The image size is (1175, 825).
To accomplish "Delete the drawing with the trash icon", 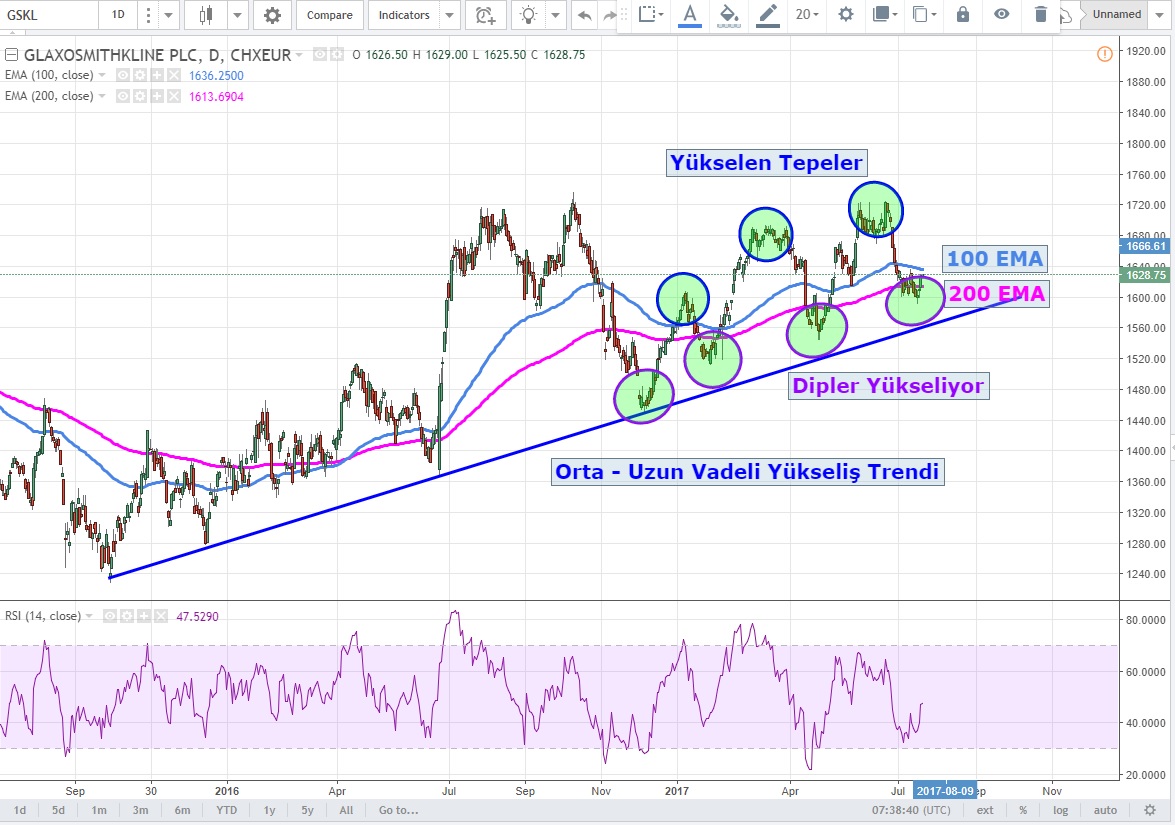I will tap(1040, 14).
